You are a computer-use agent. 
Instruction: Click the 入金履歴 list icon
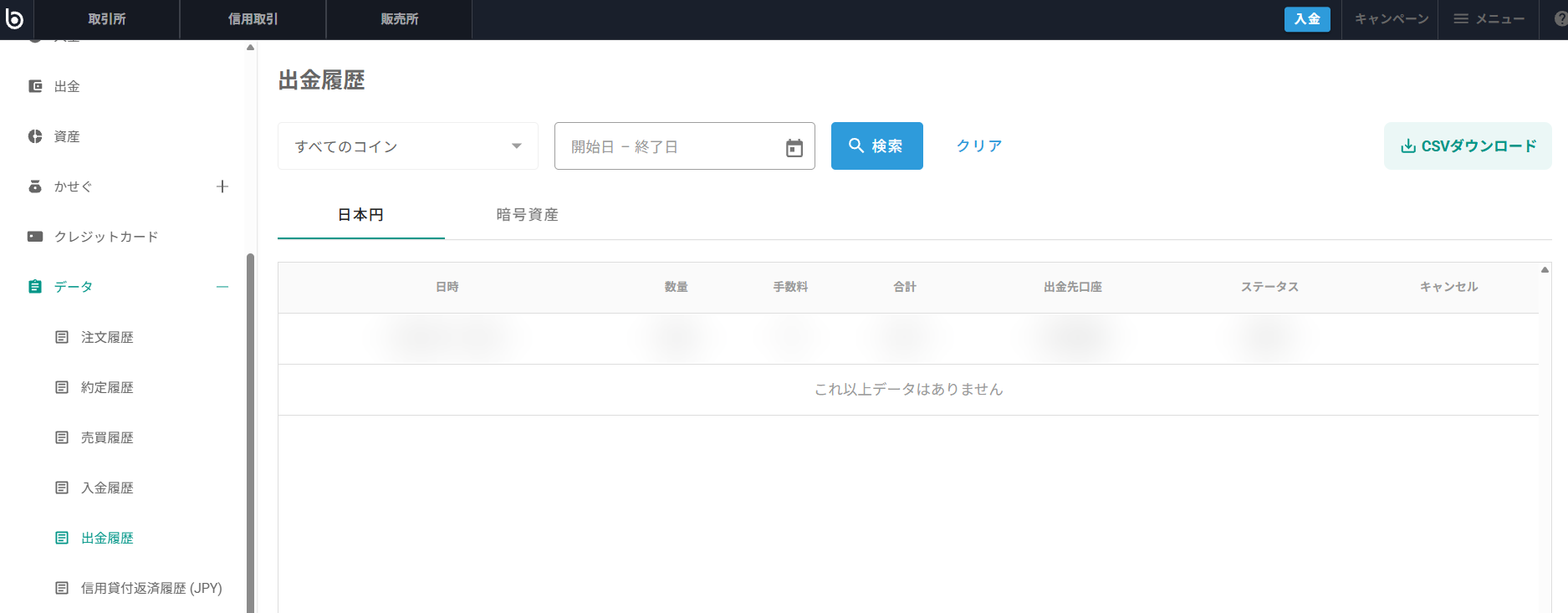pyautogui.click(x=62, y=488)
